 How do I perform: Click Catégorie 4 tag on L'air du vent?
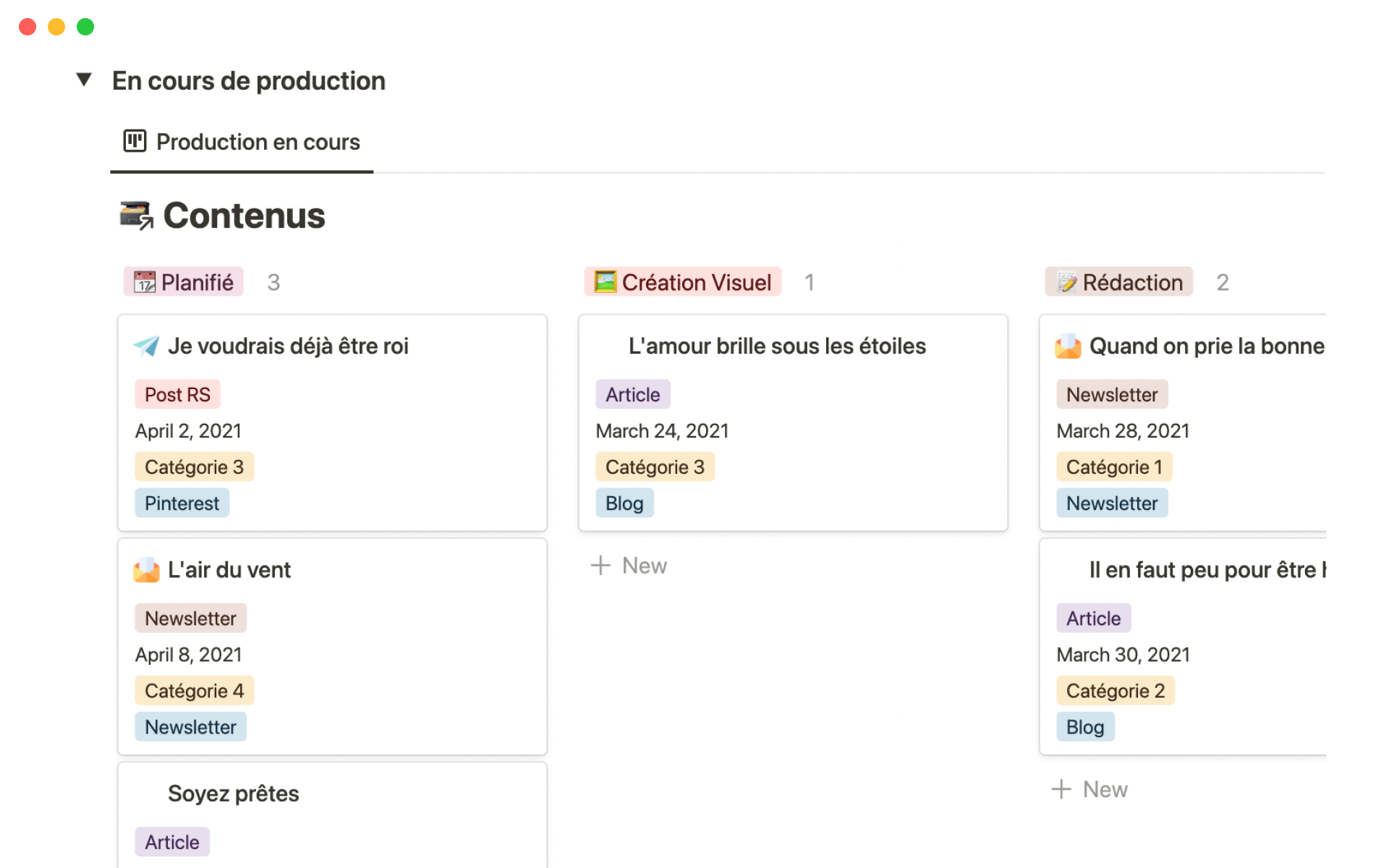194,691
